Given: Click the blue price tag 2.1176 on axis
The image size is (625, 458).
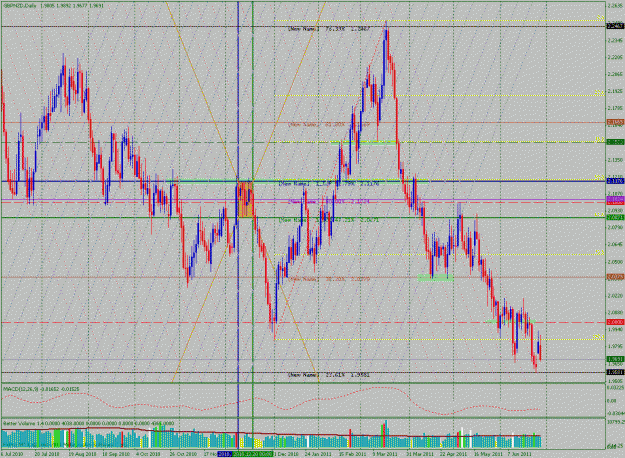Looking at the screenshot, I should (x=615, y=181).
